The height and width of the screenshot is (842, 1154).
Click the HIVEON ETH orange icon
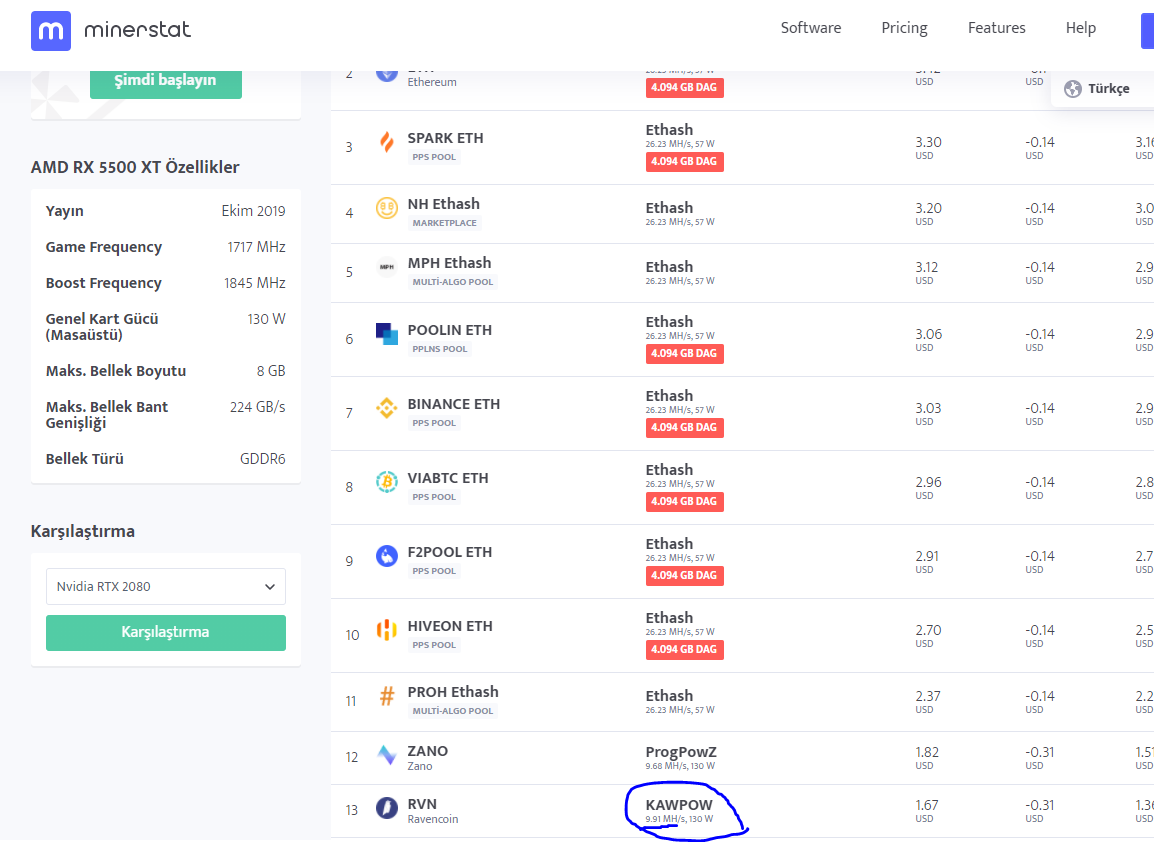[386, 630]
